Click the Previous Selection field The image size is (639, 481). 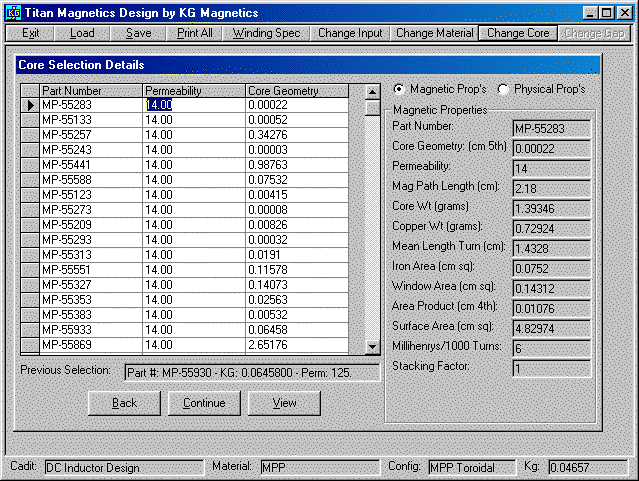252,373
